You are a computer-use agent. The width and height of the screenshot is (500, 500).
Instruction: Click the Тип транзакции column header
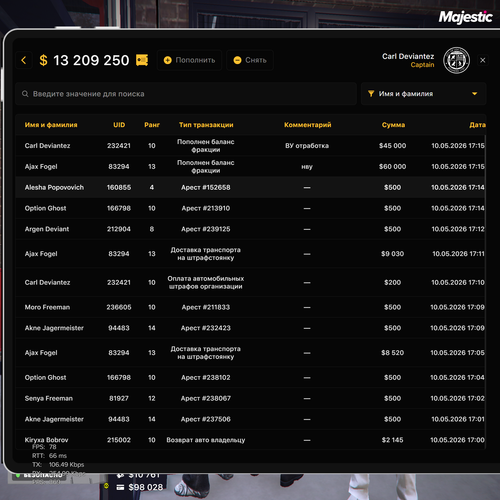pos(206,125)
